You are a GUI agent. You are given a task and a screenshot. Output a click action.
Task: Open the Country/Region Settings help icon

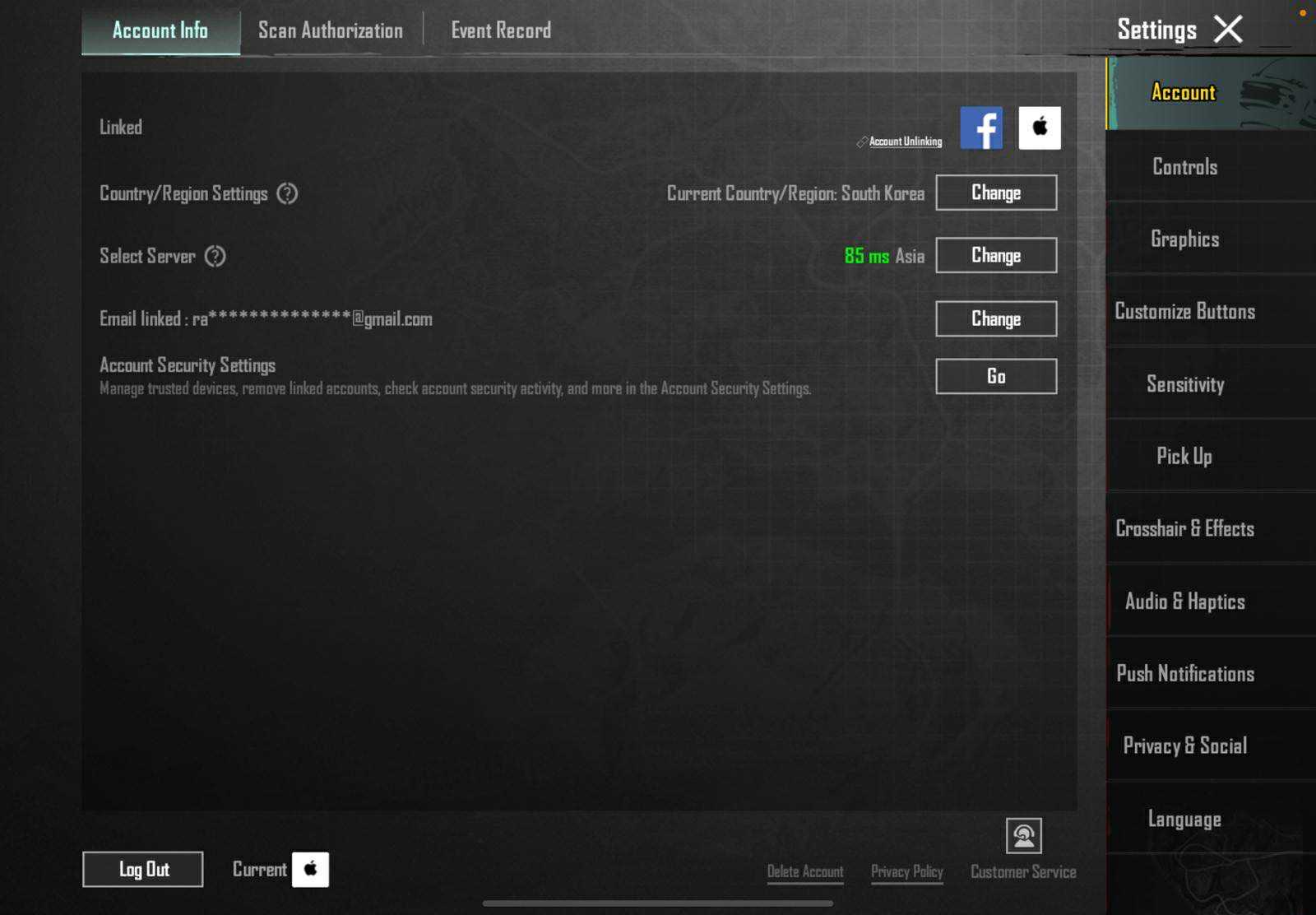(x=287, y=193)
